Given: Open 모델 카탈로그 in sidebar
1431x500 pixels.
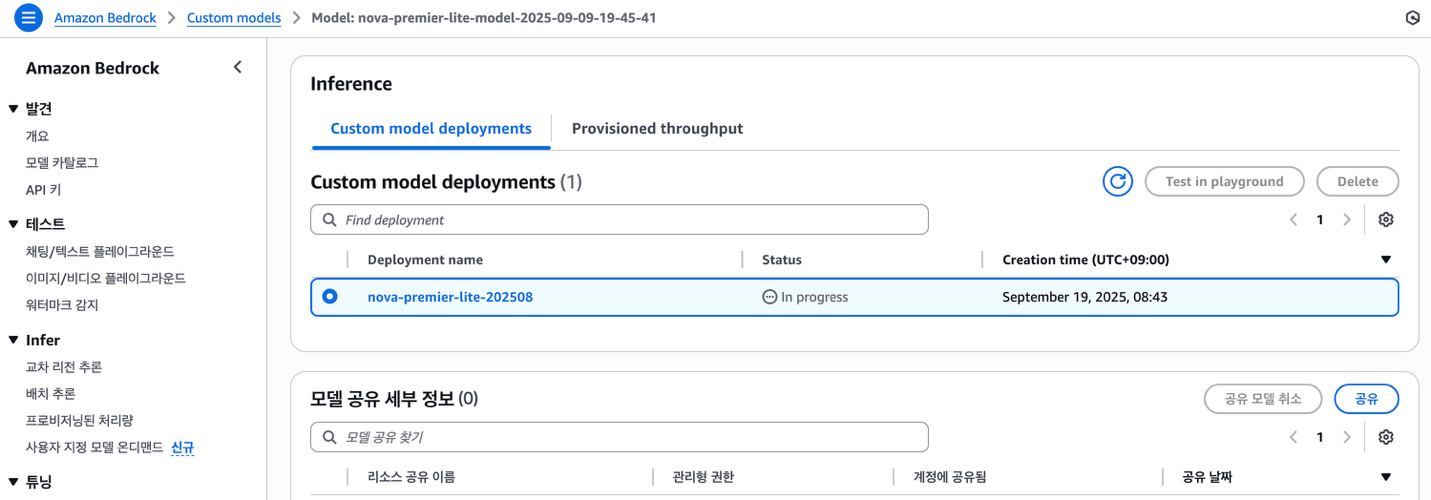Looking at the screenshot, I should pyautogui.click(x=62, y=163).
